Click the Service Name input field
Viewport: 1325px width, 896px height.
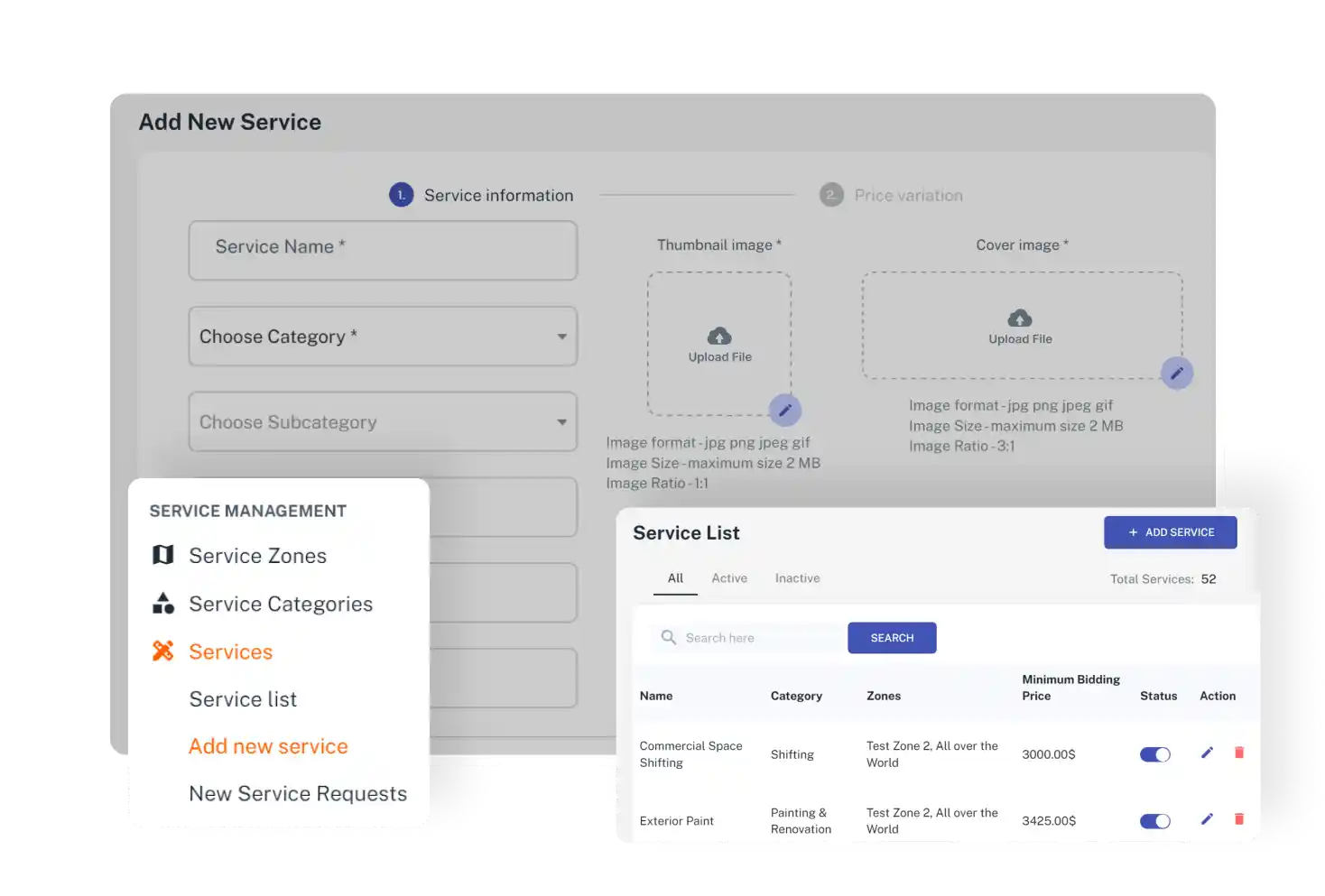coord(383,251)
